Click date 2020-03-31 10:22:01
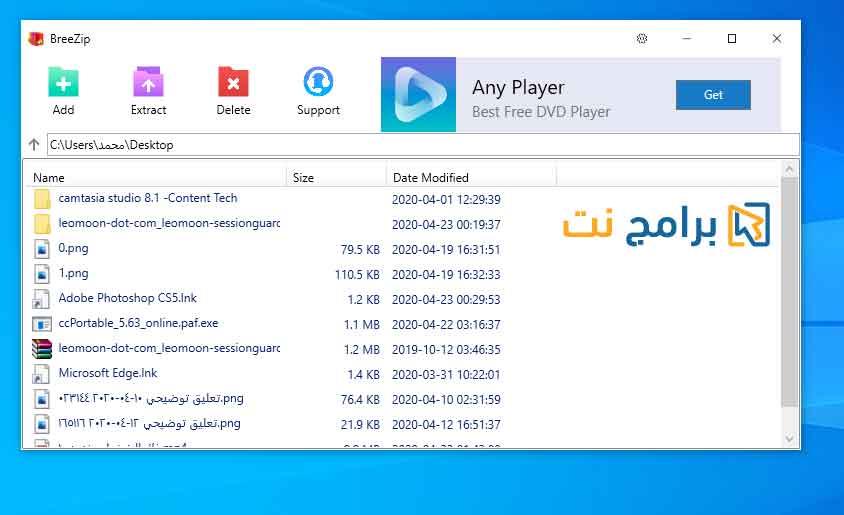The width and height of the screenshot is (844, 515). [446, 375]
